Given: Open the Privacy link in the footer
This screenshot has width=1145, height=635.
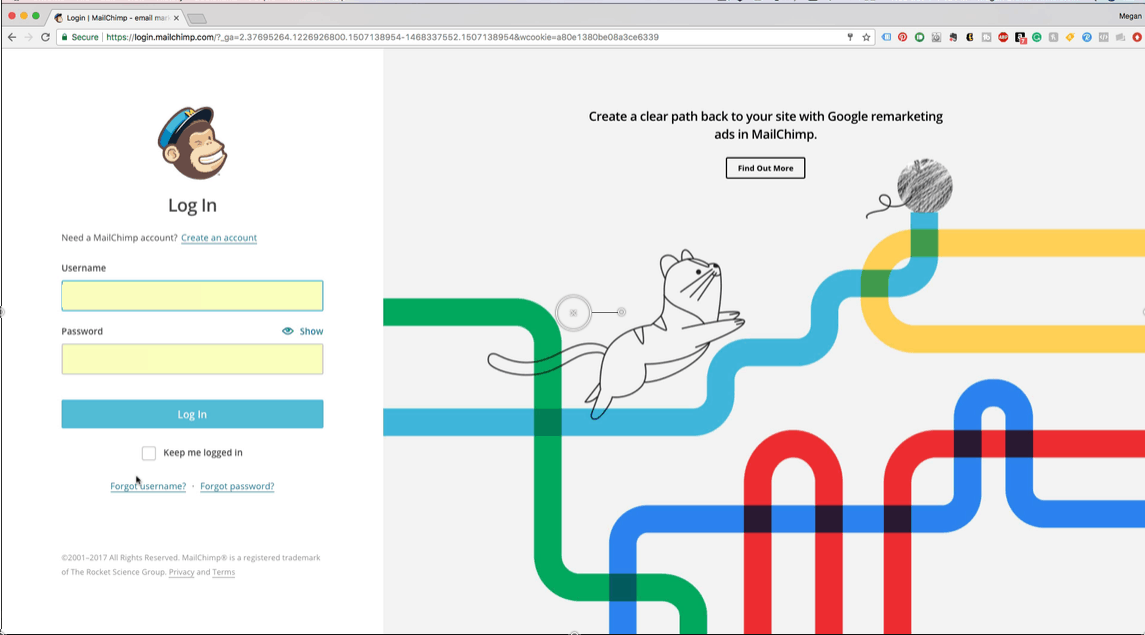Looking at the screenshot, I should pyautogui.click(x=182, y=572).
